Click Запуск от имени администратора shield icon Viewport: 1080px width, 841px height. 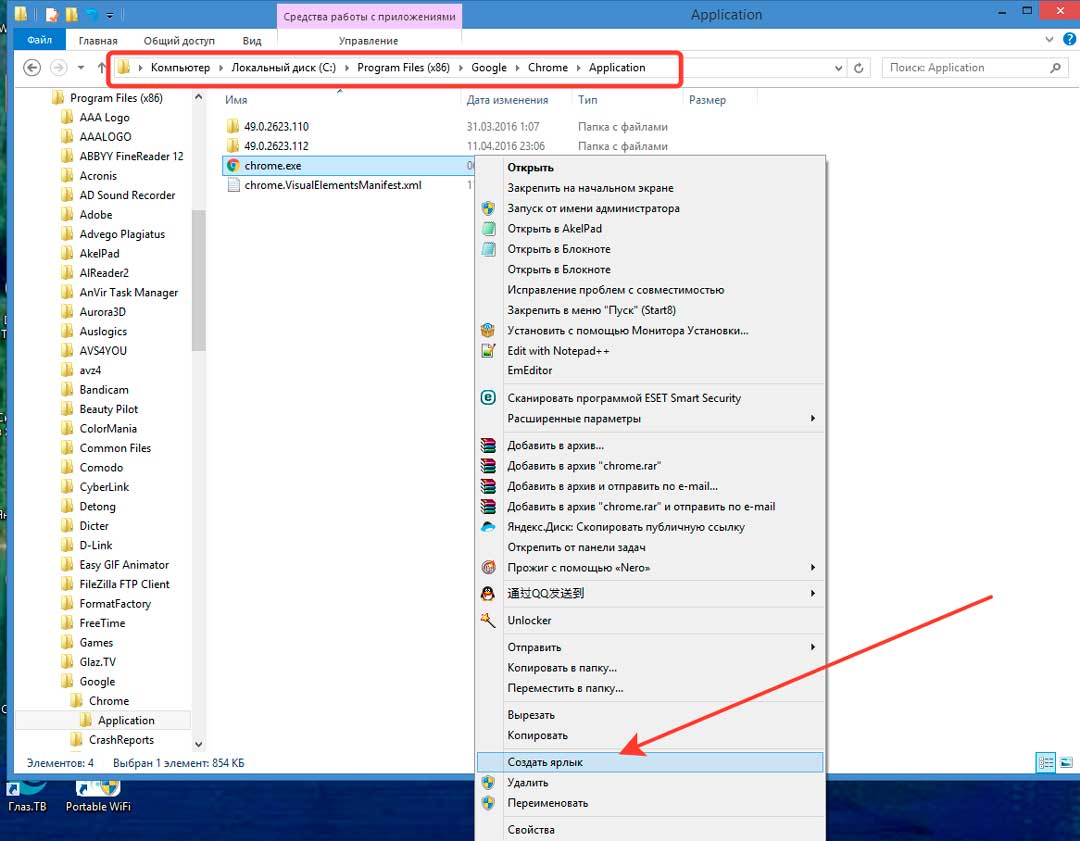tap(488, 208)
